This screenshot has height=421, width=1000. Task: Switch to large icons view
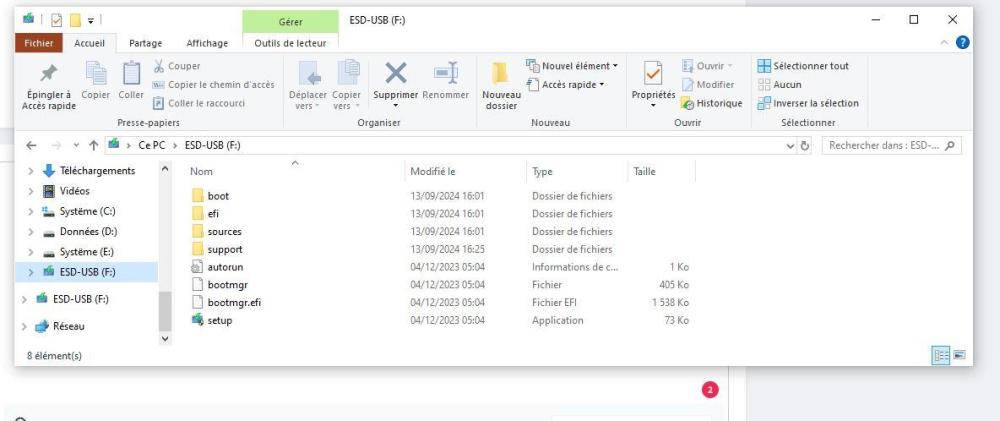coord(959,355)
